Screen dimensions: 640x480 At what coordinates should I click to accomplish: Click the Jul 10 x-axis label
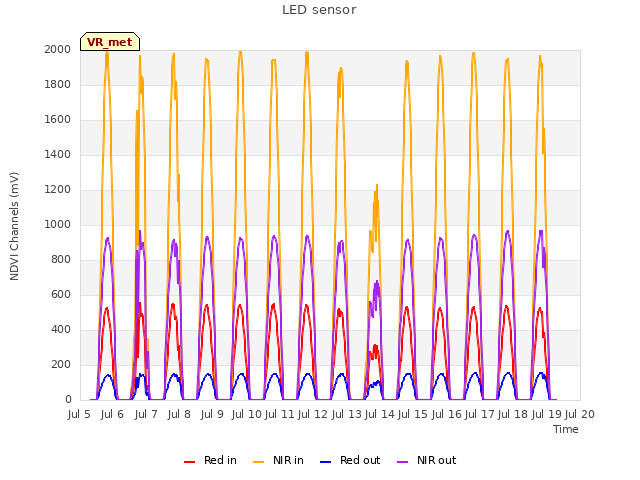(247, 414)
